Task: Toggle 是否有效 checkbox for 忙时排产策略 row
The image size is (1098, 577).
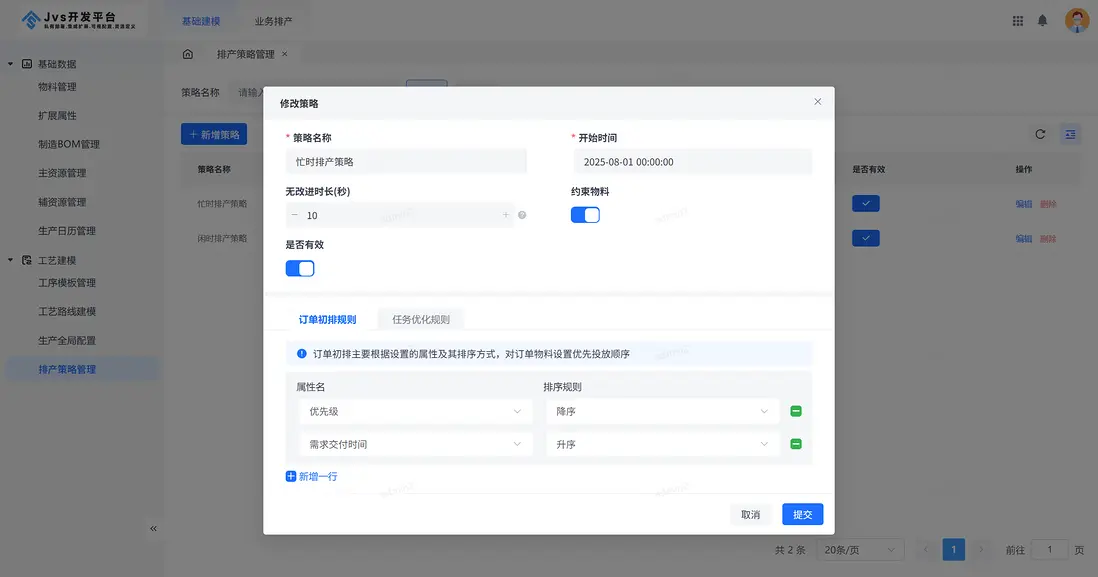Action: pyautogui.click(x=866, y=204)
